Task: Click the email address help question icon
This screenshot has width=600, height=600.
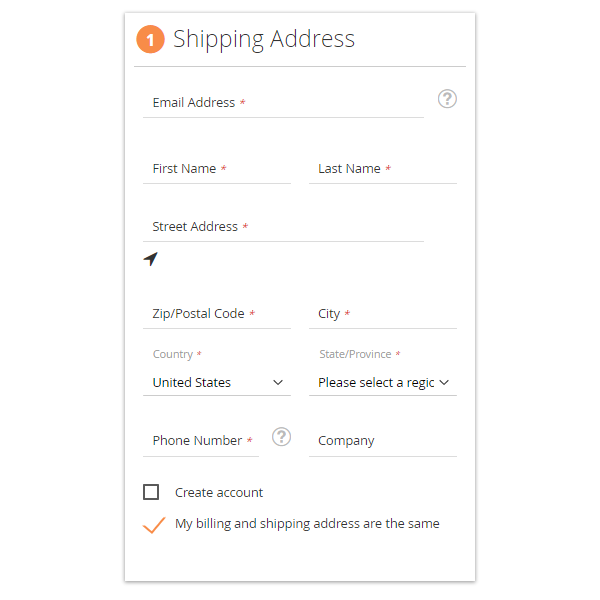Action: point(447,99)
